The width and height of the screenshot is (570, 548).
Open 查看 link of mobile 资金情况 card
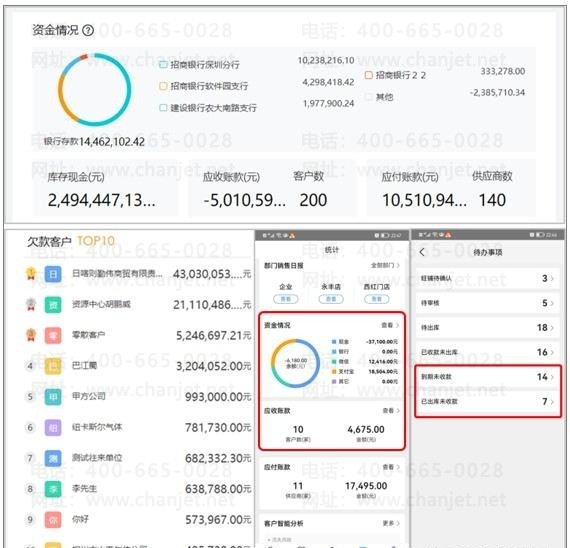tap(390, 325)
